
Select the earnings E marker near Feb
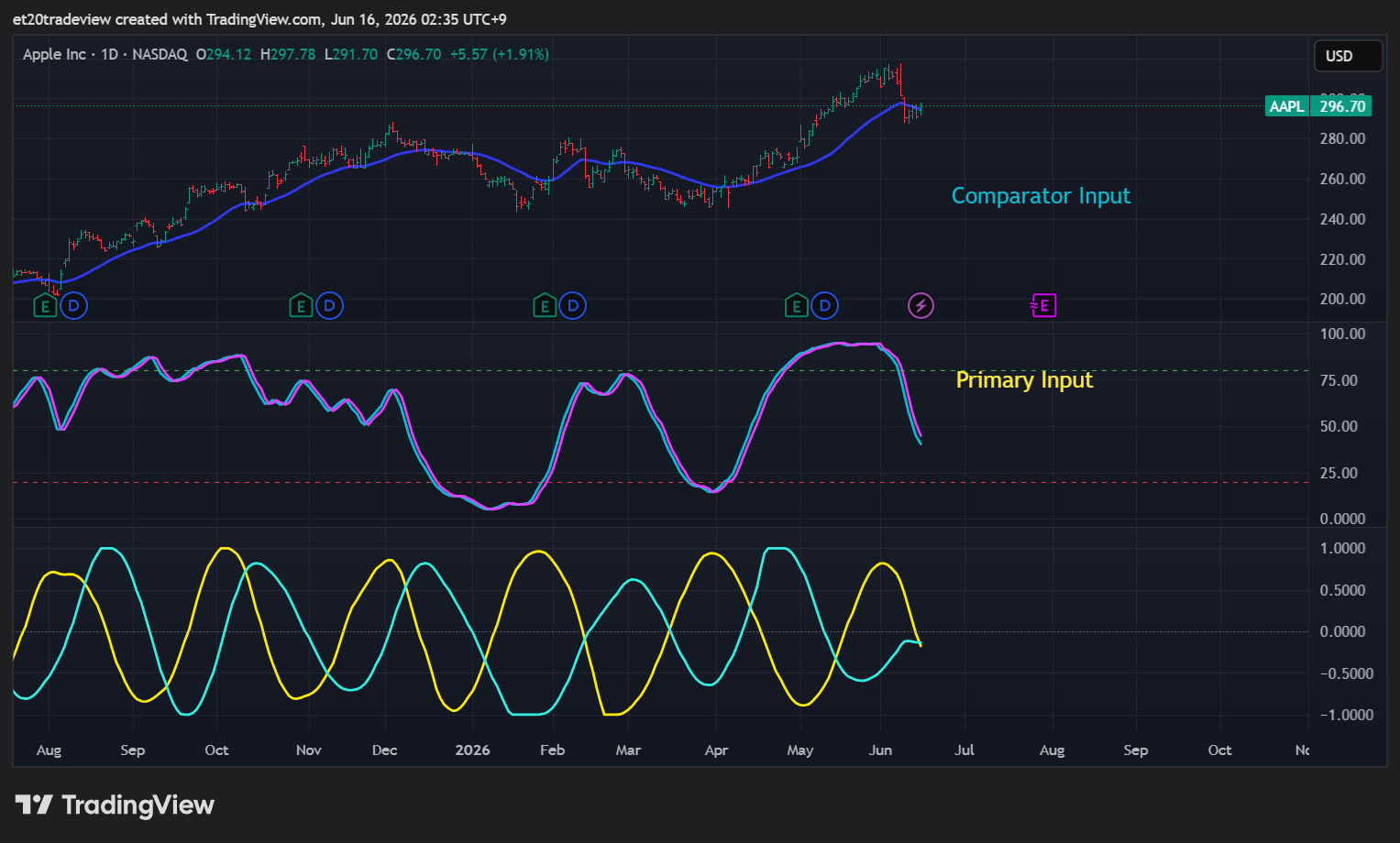click(544, 306)
